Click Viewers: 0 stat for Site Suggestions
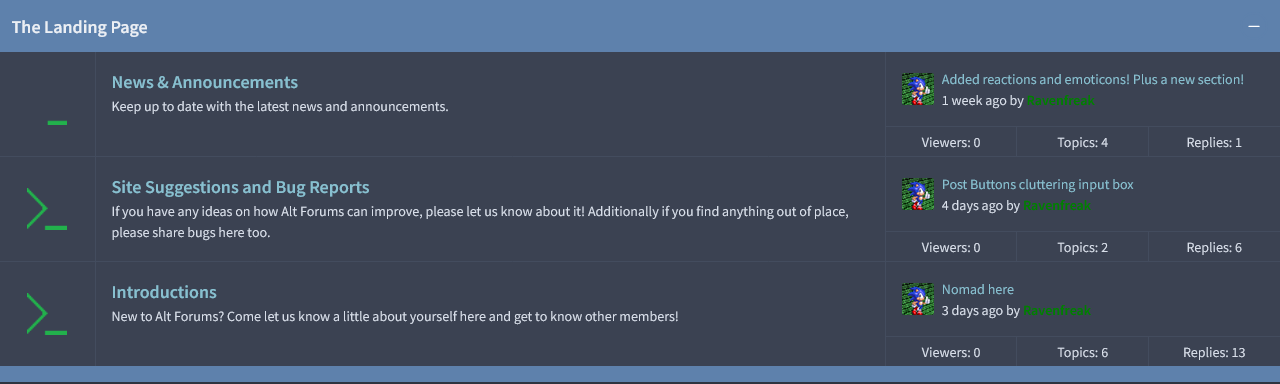This screenshot has width=1280, height=384. (951, 247)
